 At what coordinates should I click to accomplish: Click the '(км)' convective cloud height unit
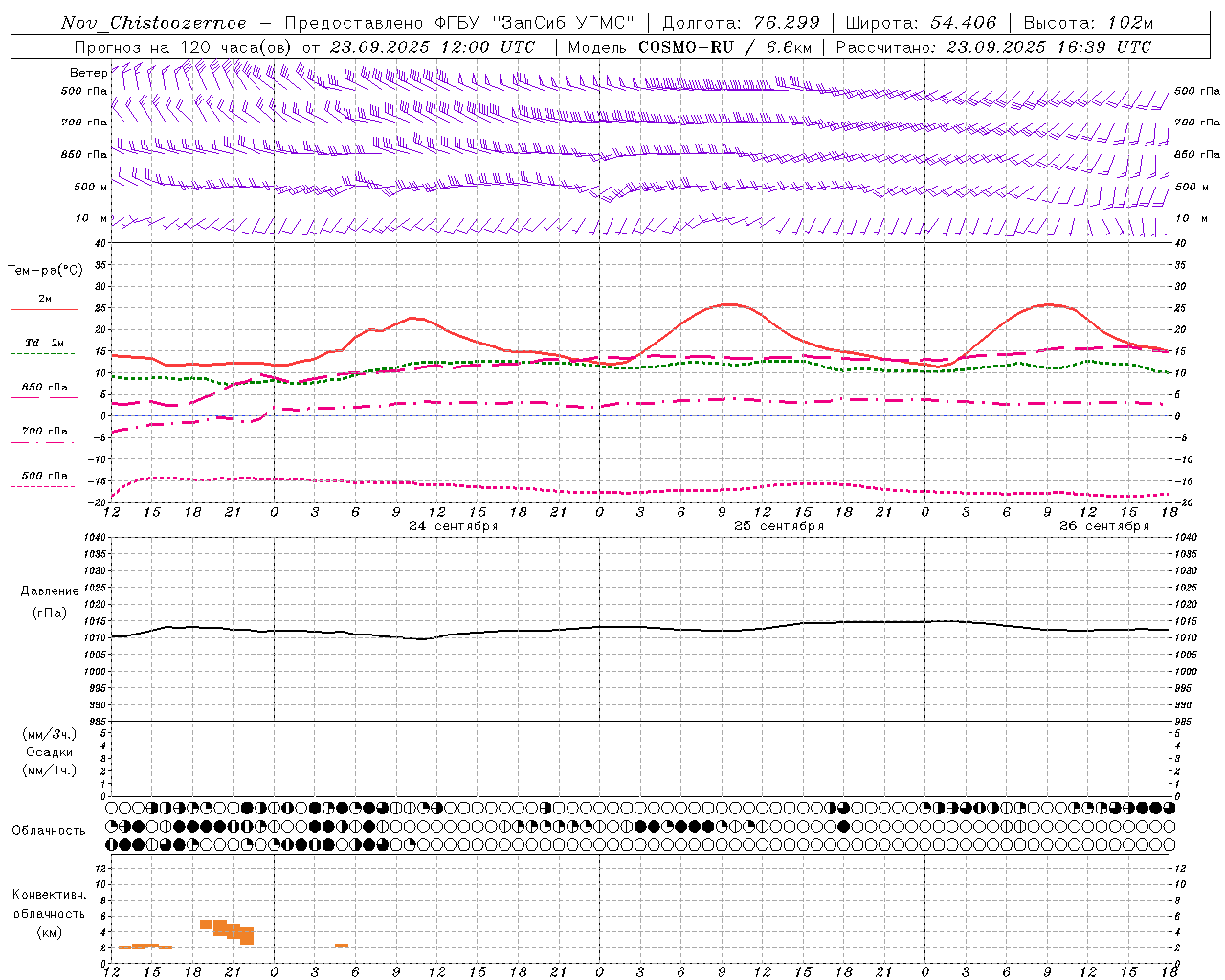[49, 932]
